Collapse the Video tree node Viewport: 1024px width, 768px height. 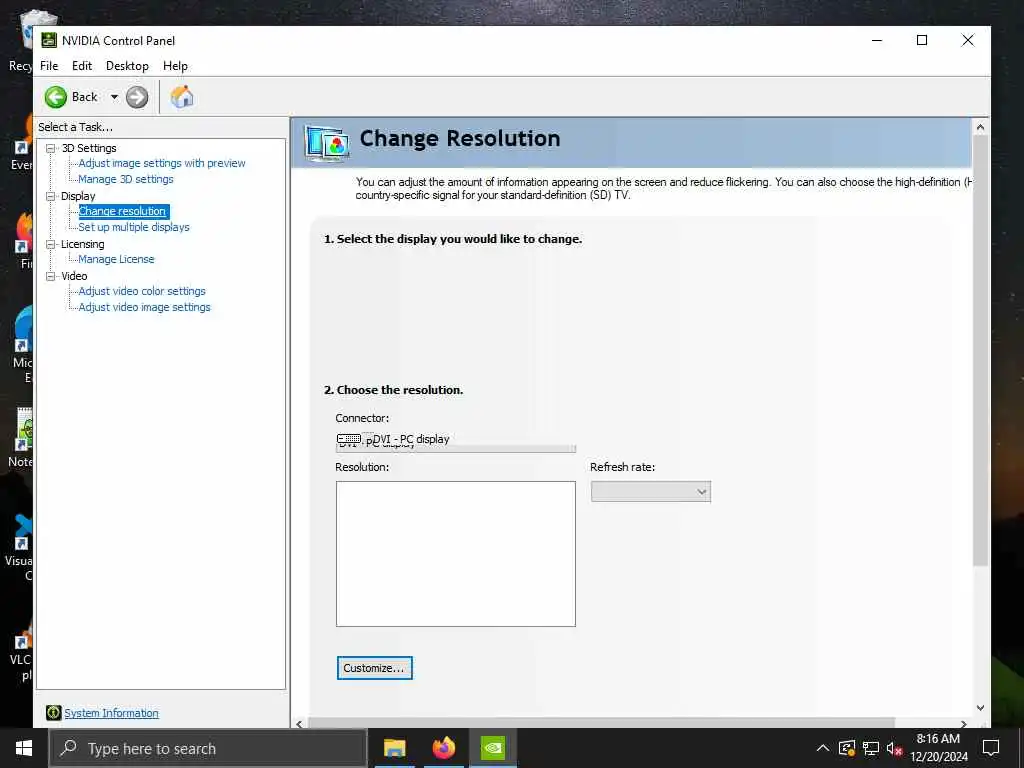(x=50, y=276)
